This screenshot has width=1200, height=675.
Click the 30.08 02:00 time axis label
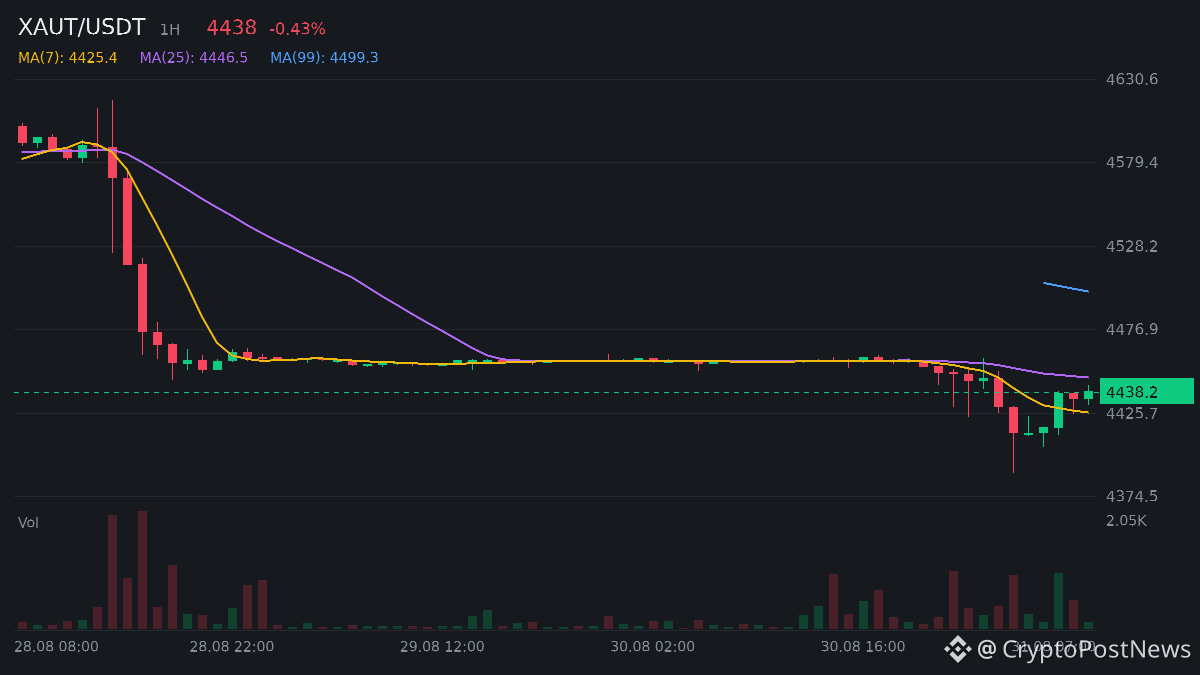[x=653, y=647]
